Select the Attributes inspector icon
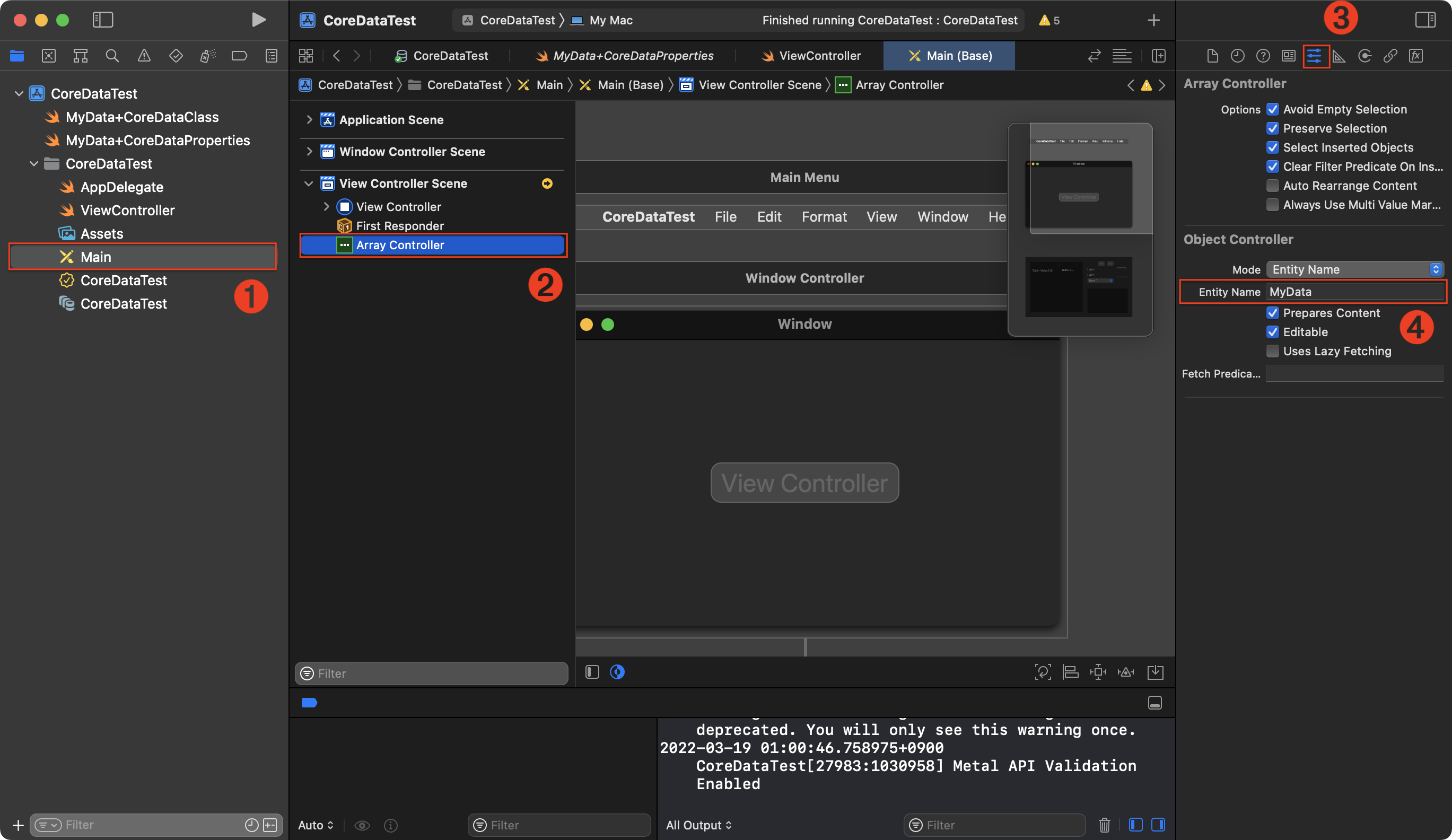This screenshot has width=1452, height=840. 1314,56
